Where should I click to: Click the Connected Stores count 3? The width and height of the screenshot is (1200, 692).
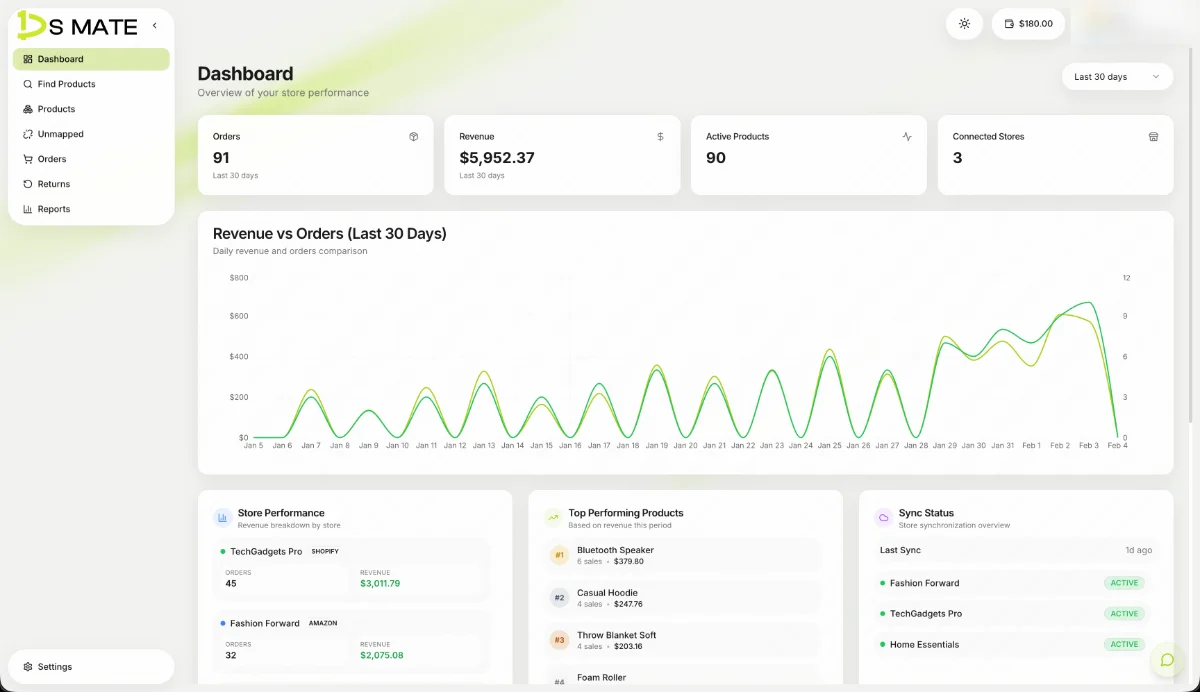tap(957, 158)
